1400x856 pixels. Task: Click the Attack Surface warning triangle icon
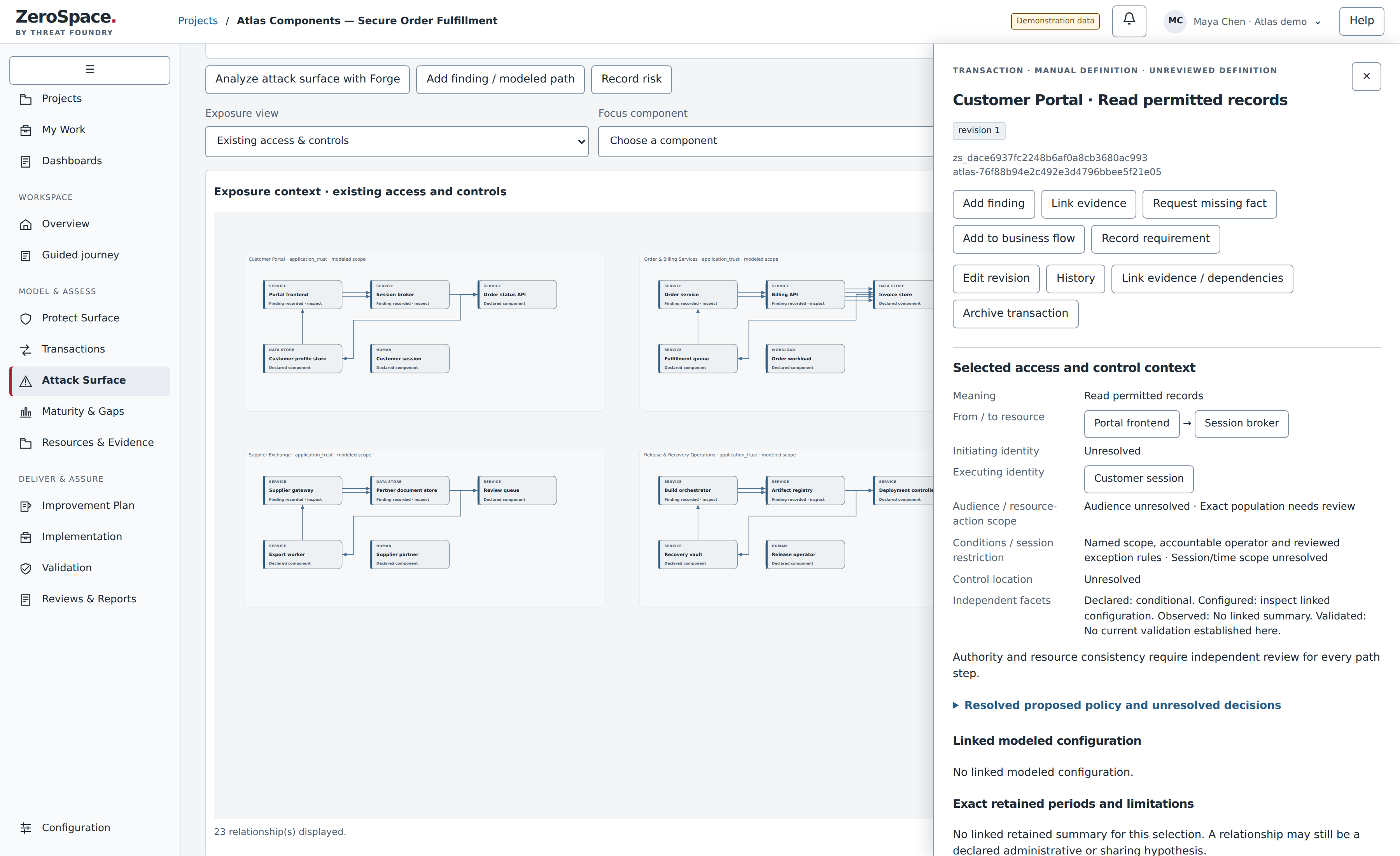(26, 381)
